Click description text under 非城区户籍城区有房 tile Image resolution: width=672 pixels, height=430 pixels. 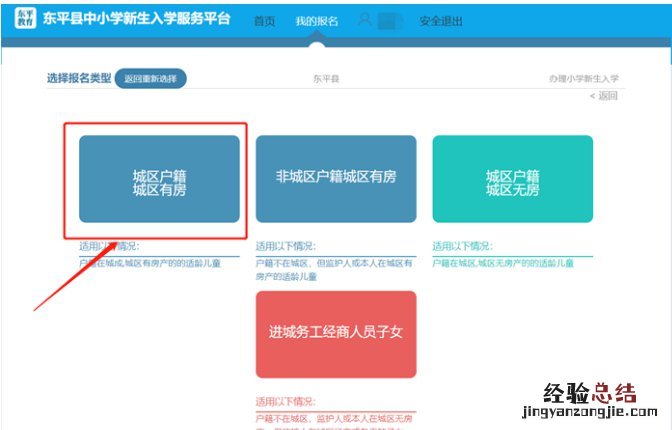coord(335,268)
